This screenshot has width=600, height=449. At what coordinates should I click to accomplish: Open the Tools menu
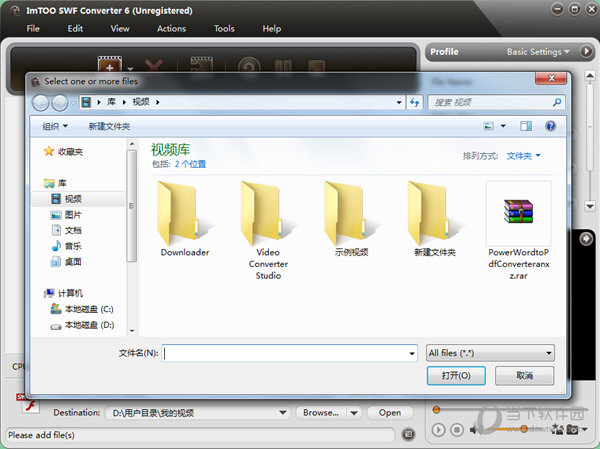224,29
